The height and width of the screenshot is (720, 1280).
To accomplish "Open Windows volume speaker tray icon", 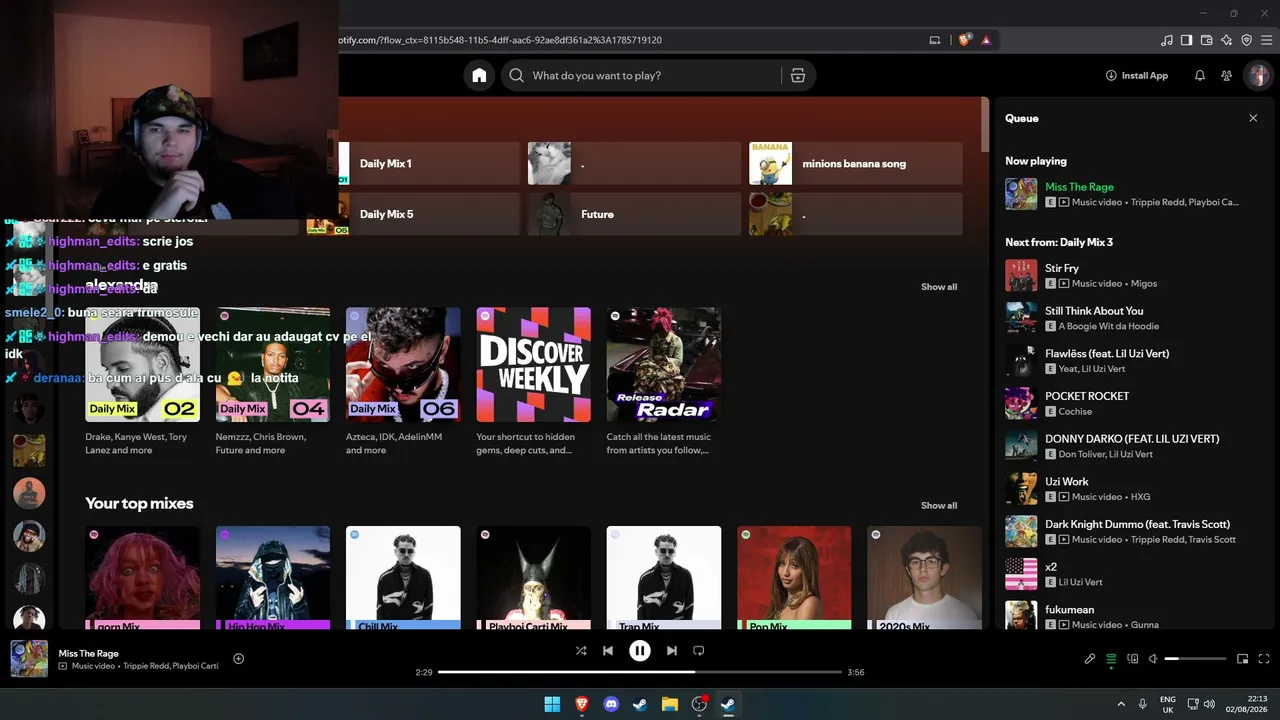I will point(1209,704).
